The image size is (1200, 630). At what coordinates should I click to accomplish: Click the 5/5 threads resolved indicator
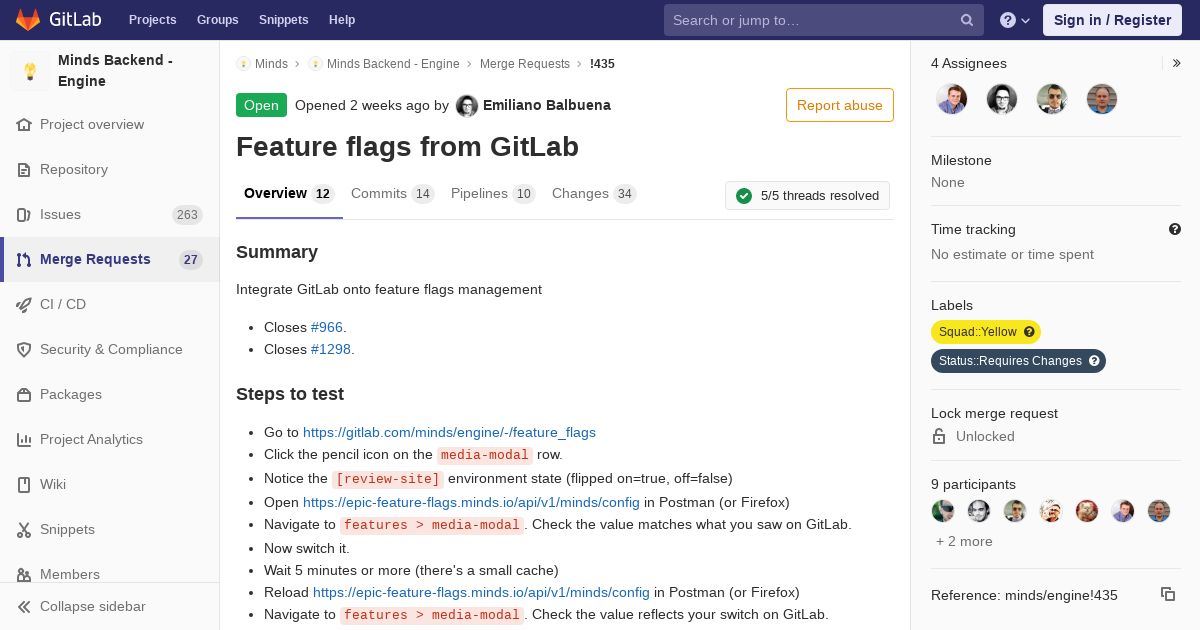tap(807, 196)
